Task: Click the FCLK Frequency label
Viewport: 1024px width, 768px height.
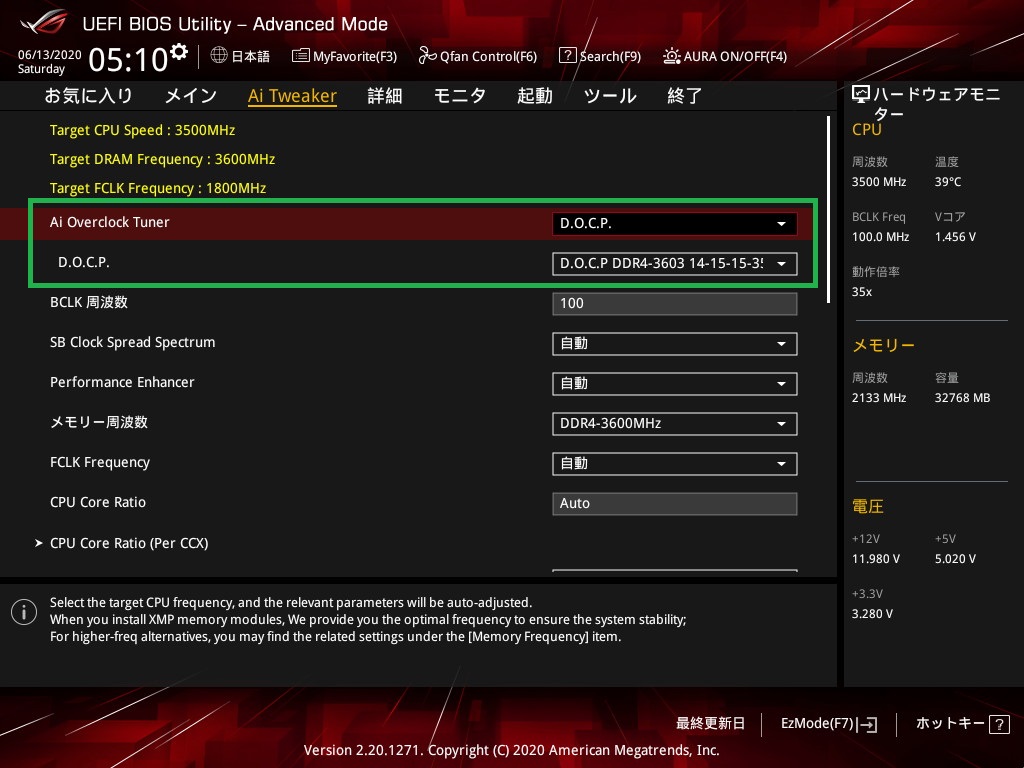Action: click(100, 462)
